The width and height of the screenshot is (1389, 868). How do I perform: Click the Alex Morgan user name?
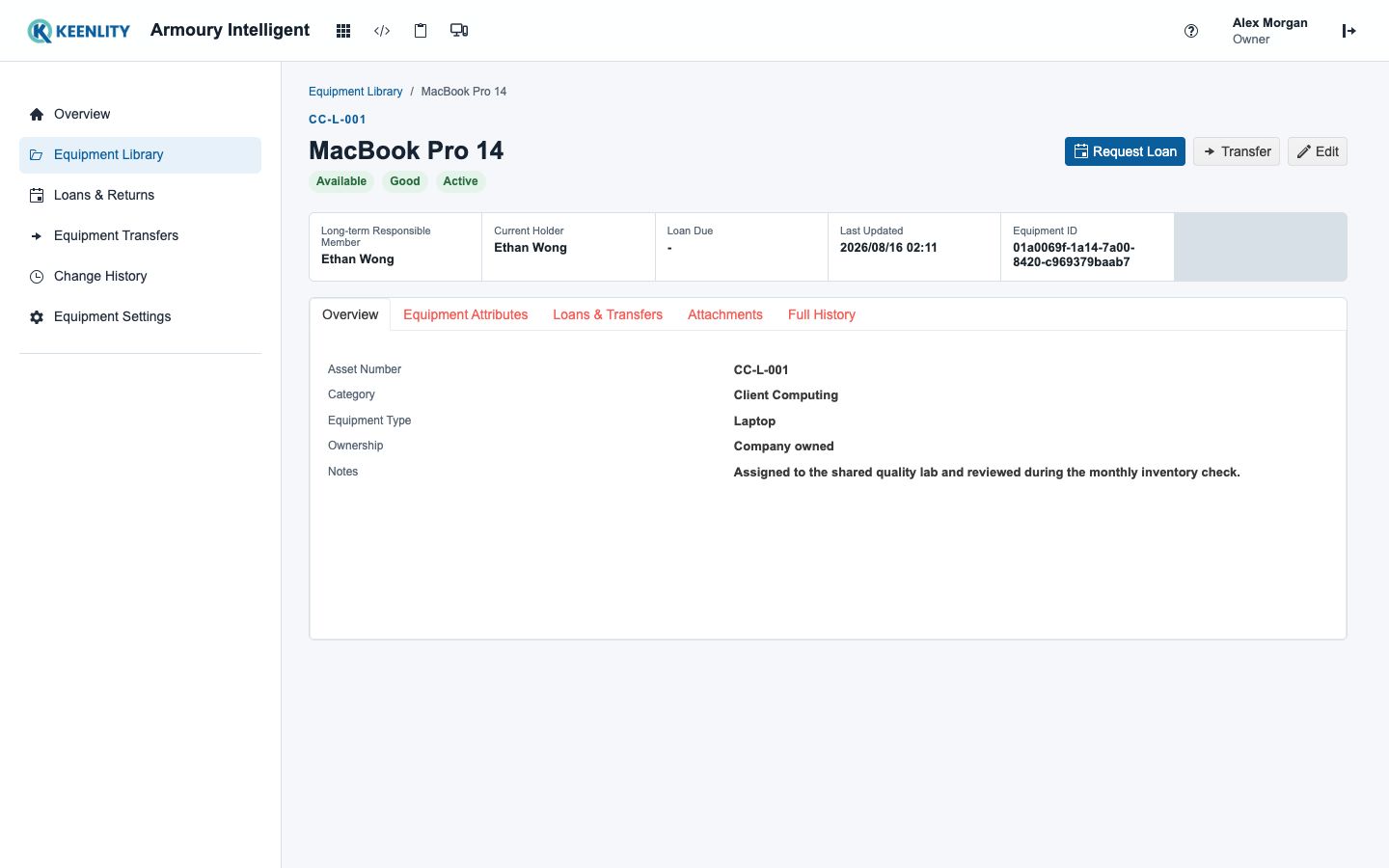click(x=1269, y=23)
